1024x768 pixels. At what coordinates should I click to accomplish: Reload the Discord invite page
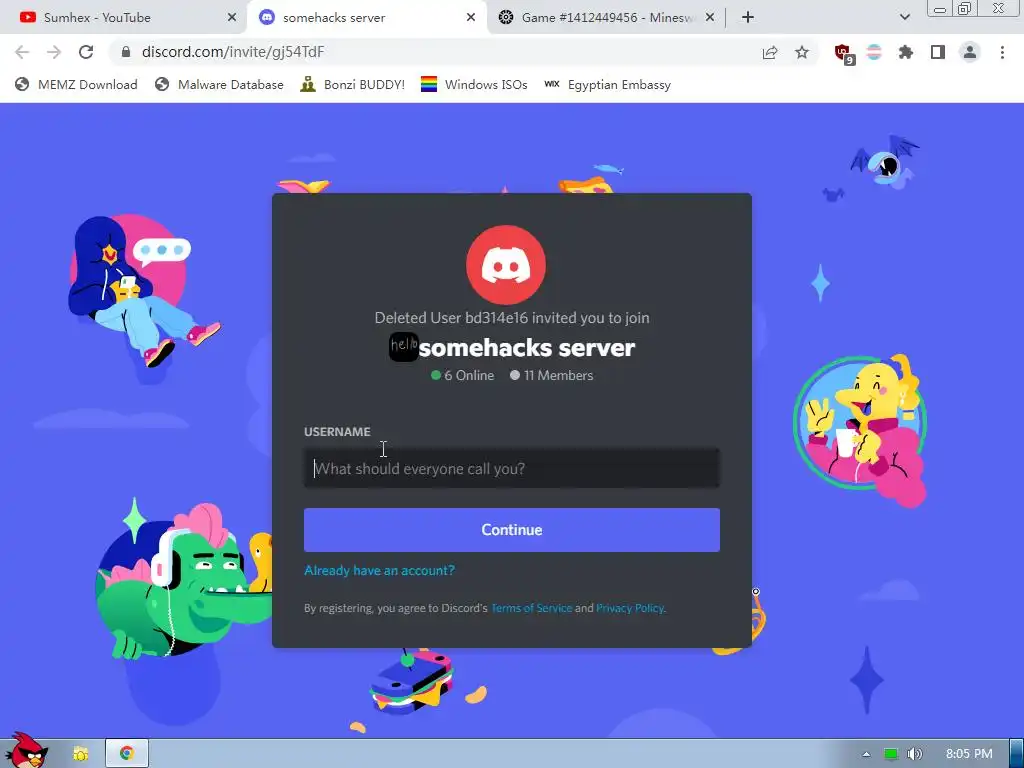coord(86,52)
